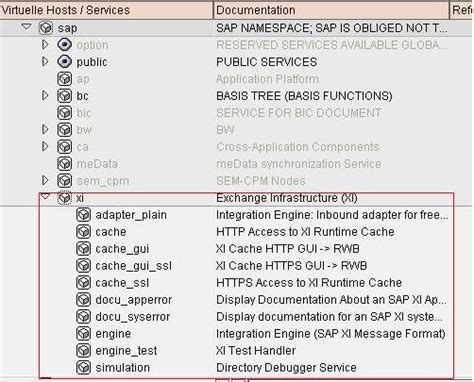Click the option service icon

[x=64, y=45]
